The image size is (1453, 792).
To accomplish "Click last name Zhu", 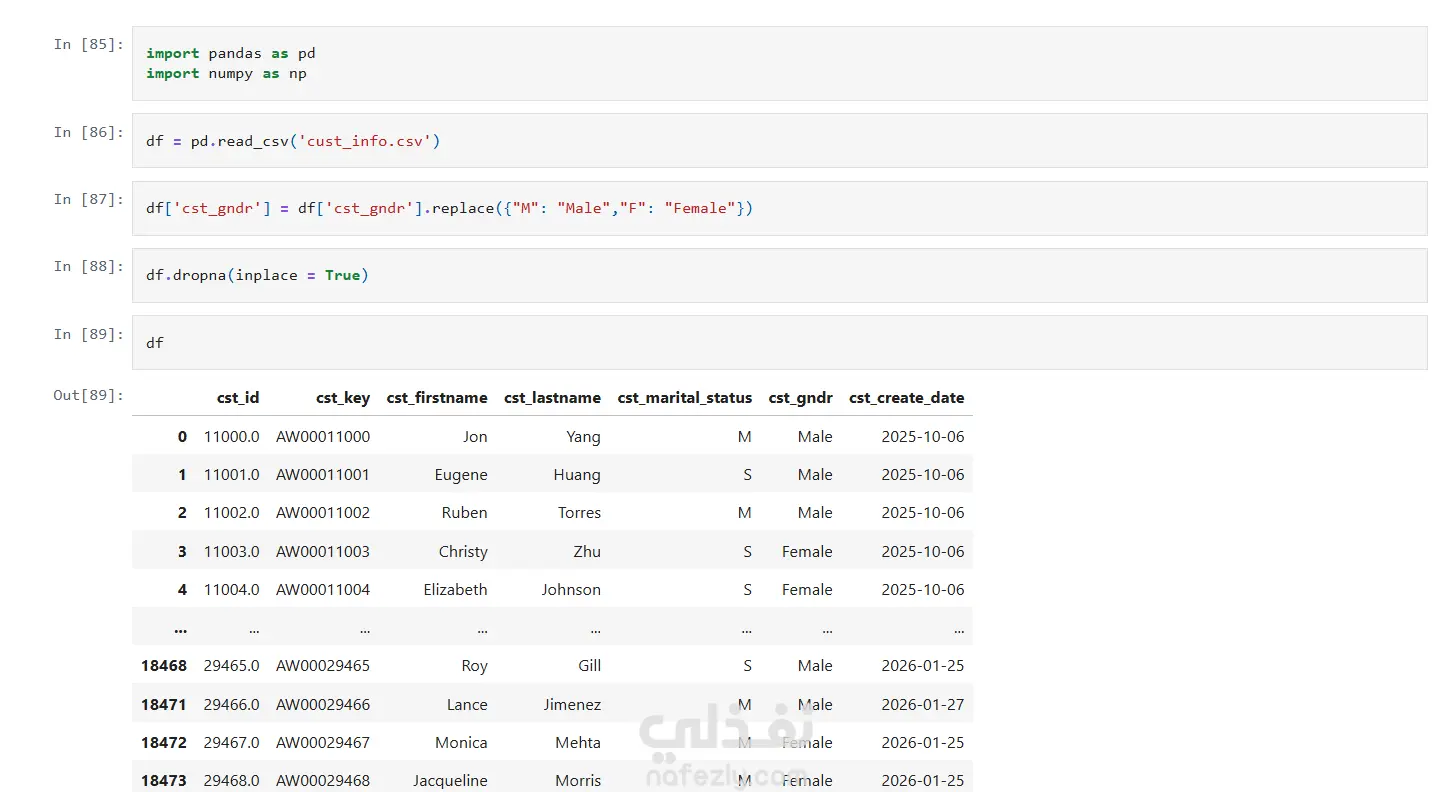I will click(585, 551).
